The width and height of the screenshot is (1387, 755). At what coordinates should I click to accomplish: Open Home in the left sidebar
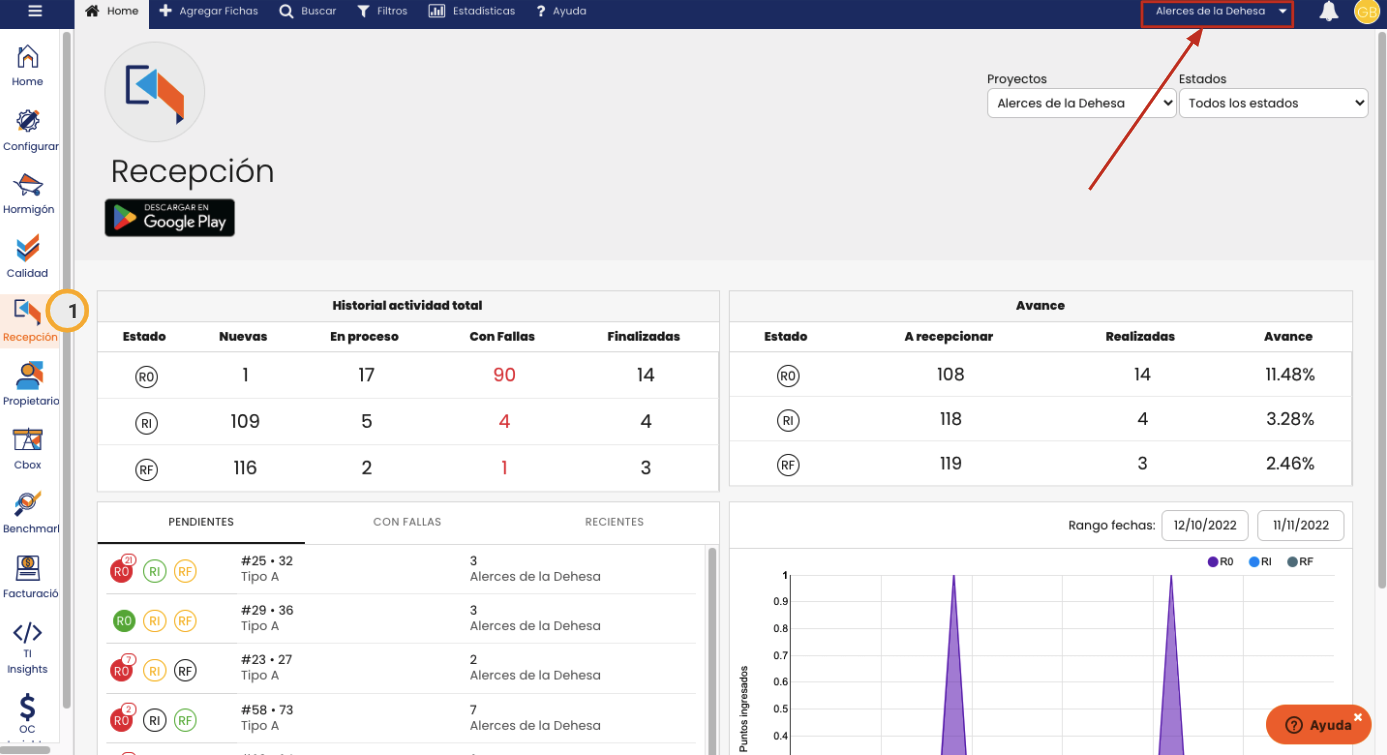pos(28,66)
